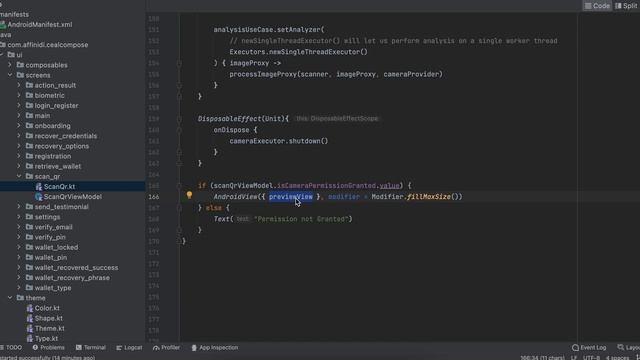640x360 pixels.
Task: Click the App Inspection tab icon
Action: point(194,348)
